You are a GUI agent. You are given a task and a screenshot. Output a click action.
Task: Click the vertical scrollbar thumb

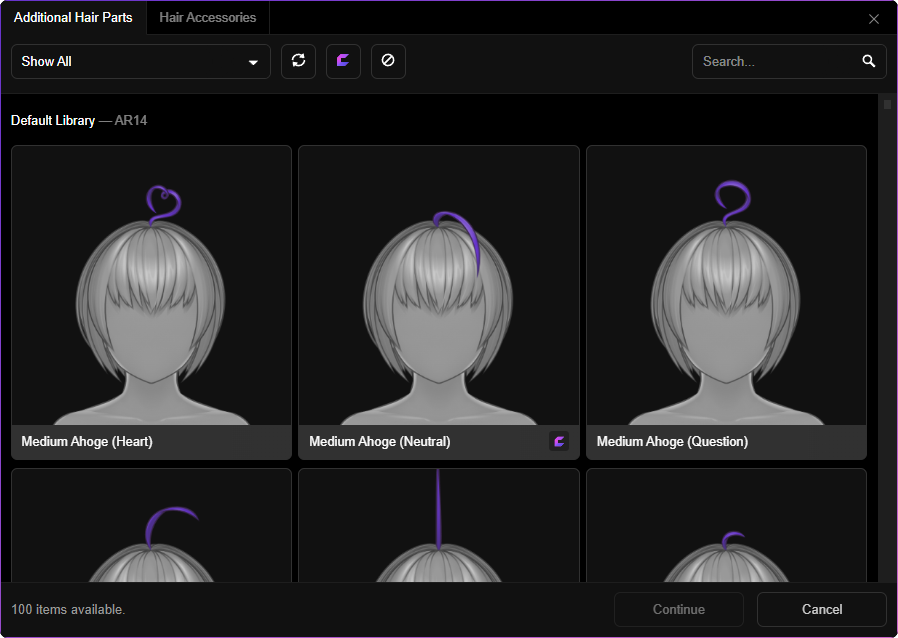pos(887,104)
